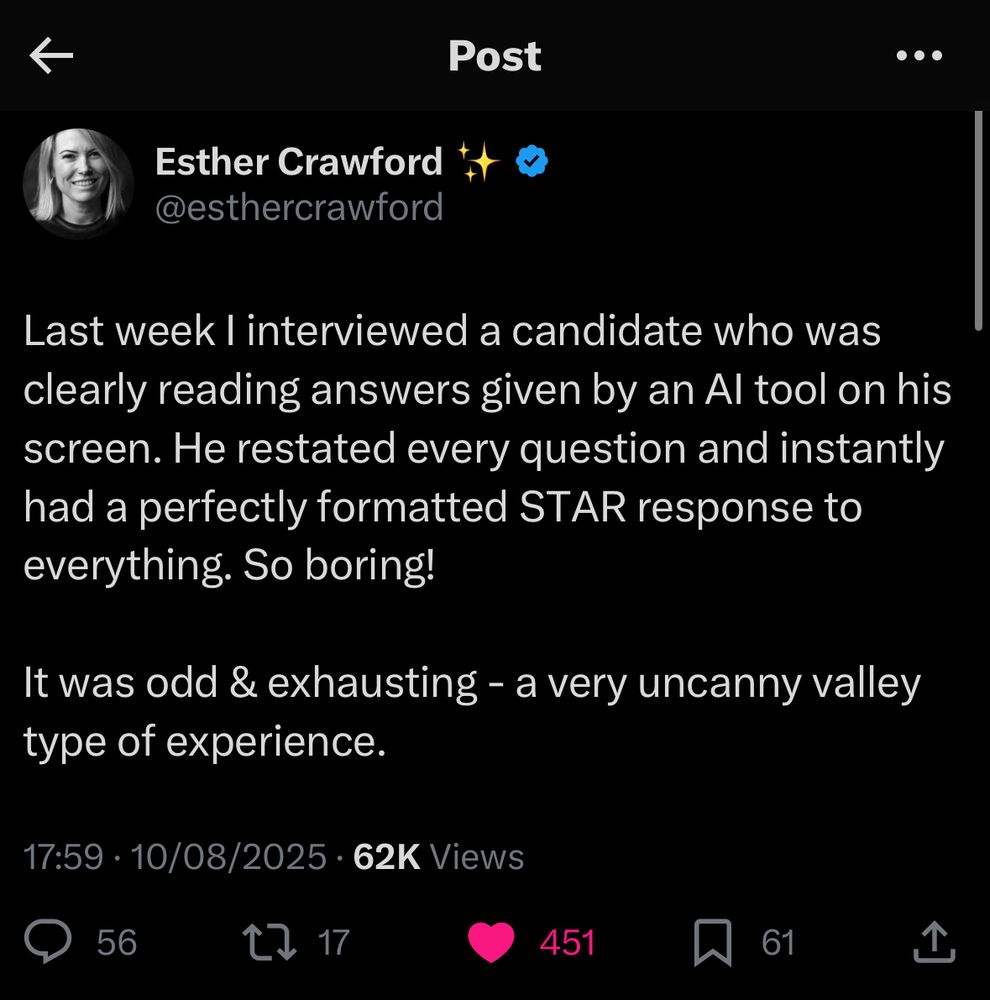This screenshot has width=990, height=1000.
Task: Click the blue verified checkmark badge
Action: 531,161
